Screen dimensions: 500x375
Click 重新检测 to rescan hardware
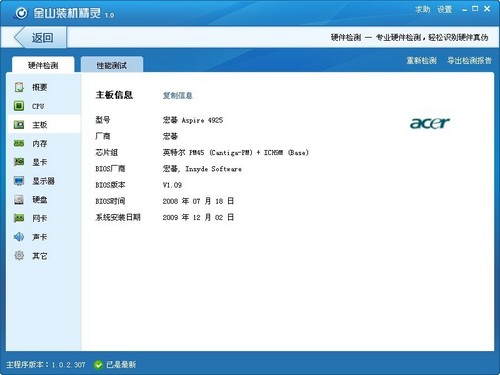(x=421, y=60)
